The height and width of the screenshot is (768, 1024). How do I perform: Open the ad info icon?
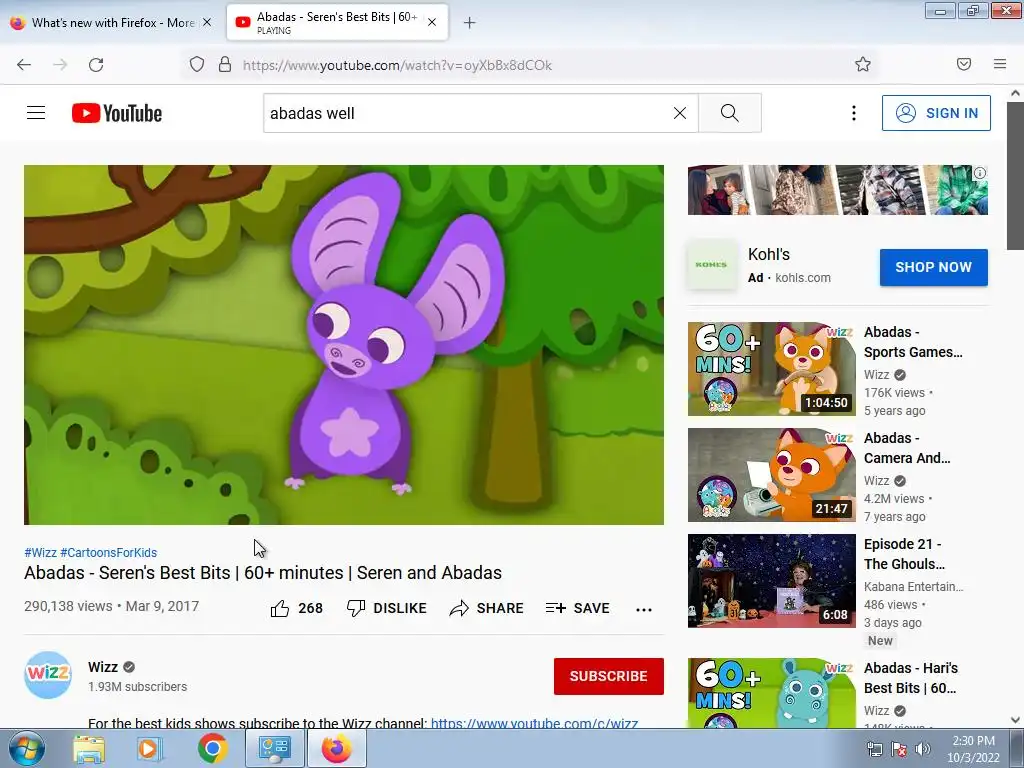click(980, 173)
